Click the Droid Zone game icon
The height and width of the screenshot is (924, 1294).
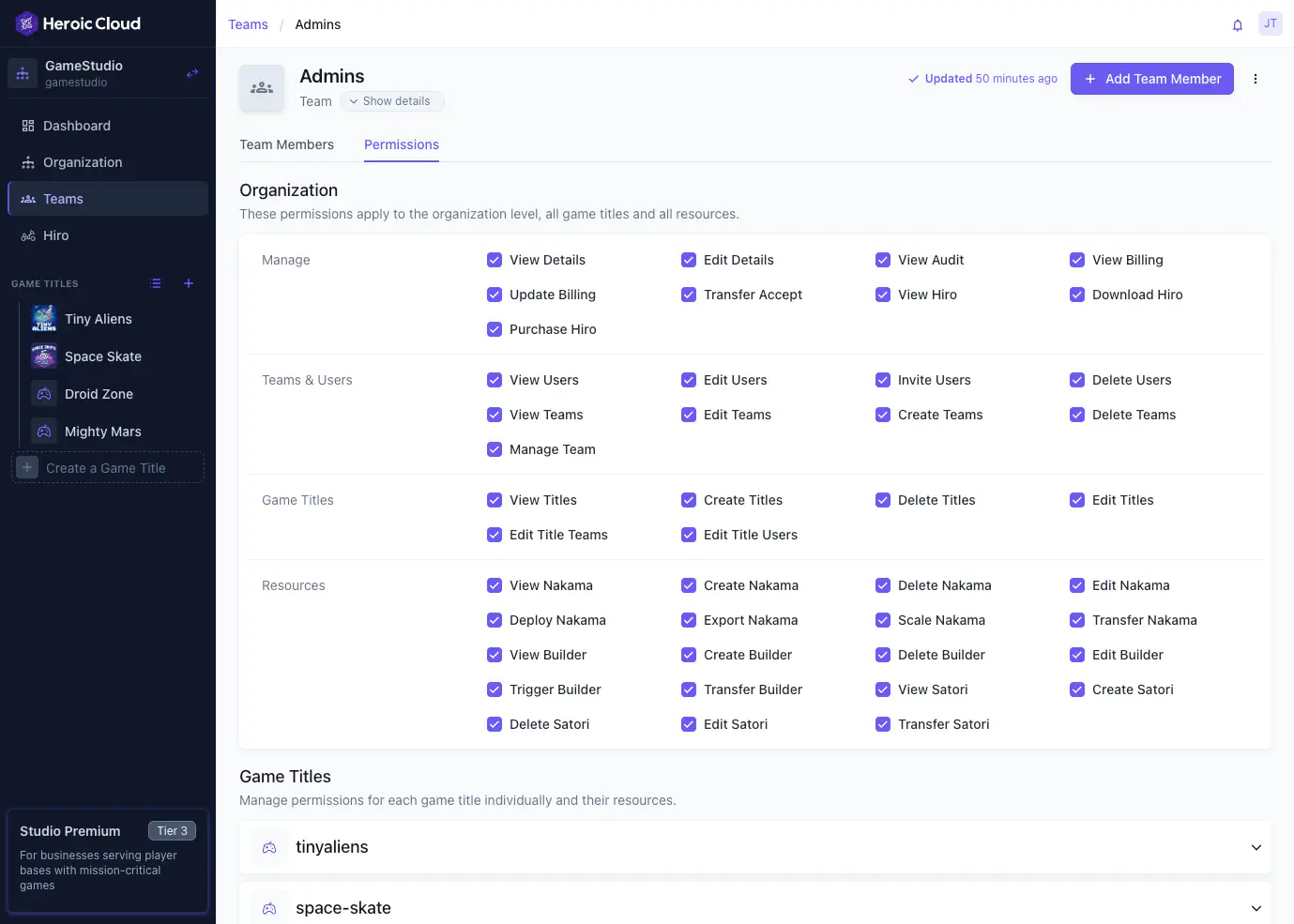(x=43, y=393)
